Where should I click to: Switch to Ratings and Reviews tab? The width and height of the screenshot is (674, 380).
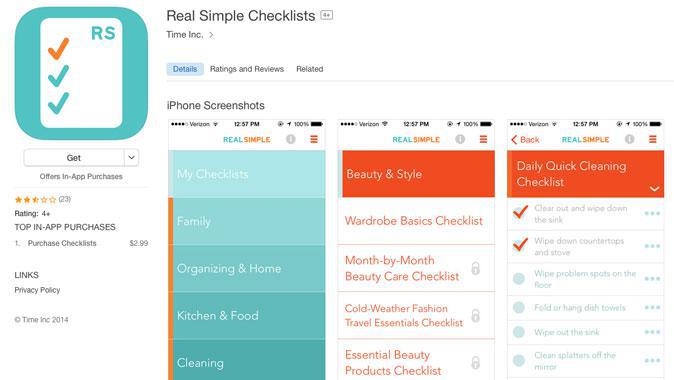[x=247, y=69]
